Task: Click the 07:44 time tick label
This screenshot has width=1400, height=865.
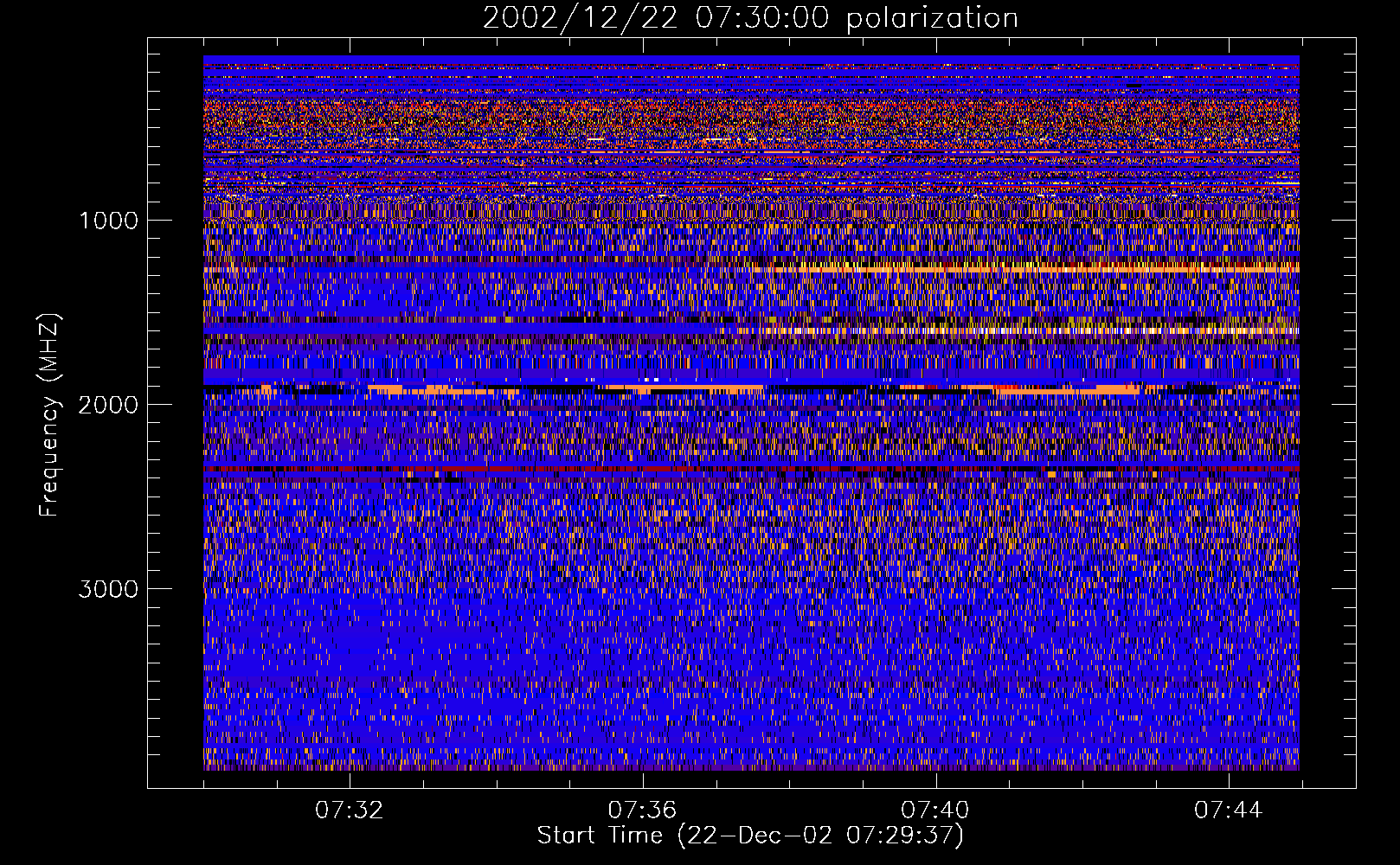Action: 1229,810
